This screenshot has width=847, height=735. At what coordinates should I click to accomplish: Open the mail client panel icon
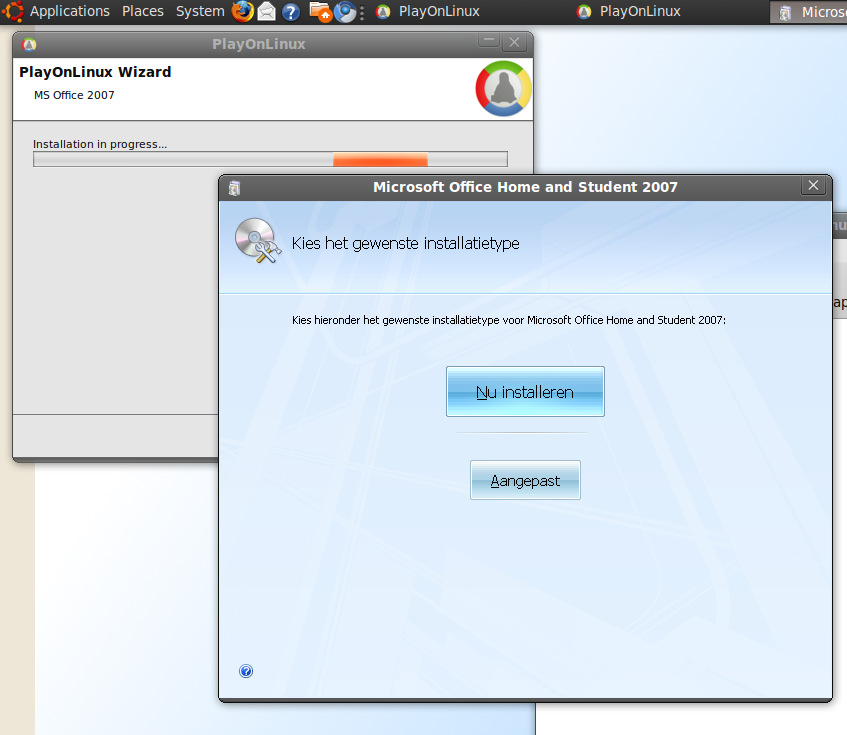[266, 11]
